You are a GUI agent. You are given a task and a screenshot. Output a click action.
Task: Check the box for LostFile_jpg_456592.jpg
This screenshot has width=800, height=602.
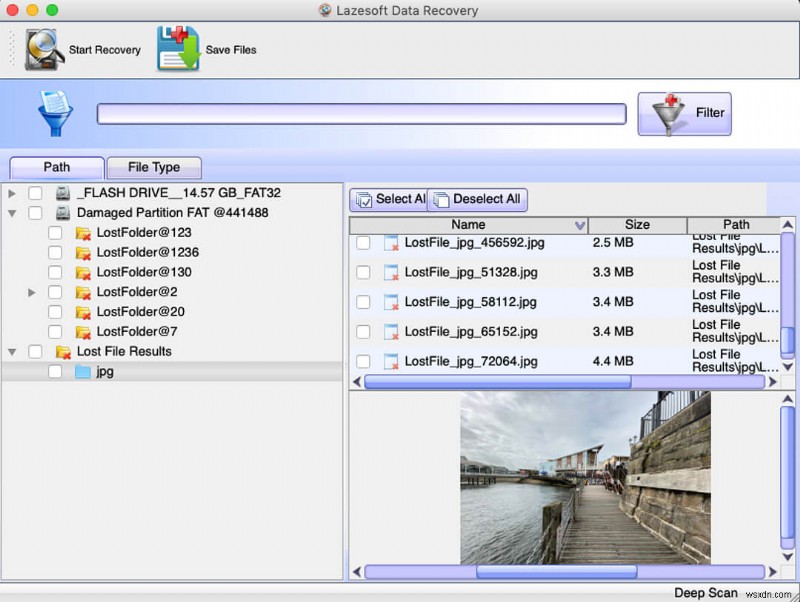(363, 242)
